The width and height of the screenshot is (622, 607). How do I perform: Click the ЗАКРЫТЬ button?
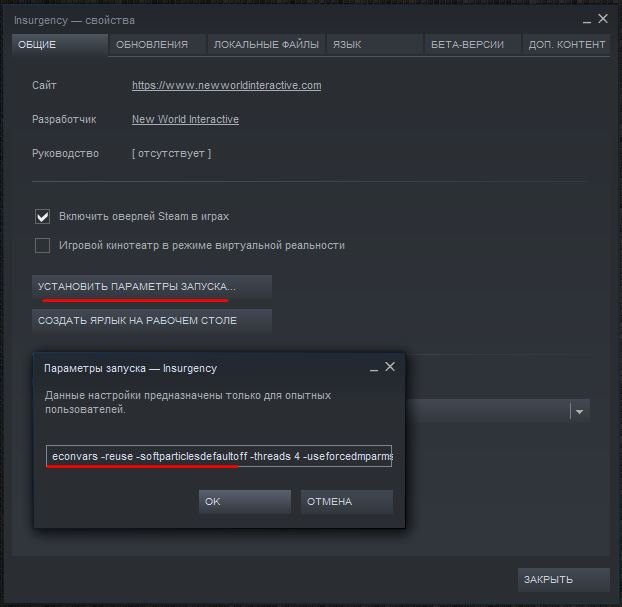564,580
